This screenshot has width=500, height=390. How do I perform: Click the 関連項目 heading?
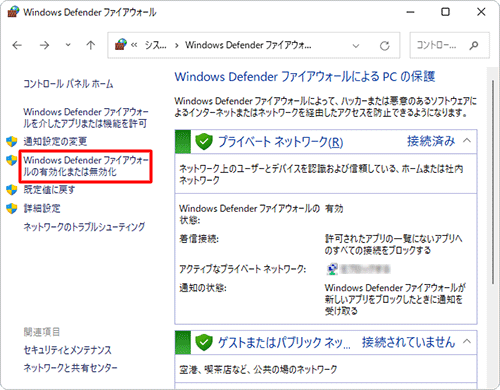(42, 332)
